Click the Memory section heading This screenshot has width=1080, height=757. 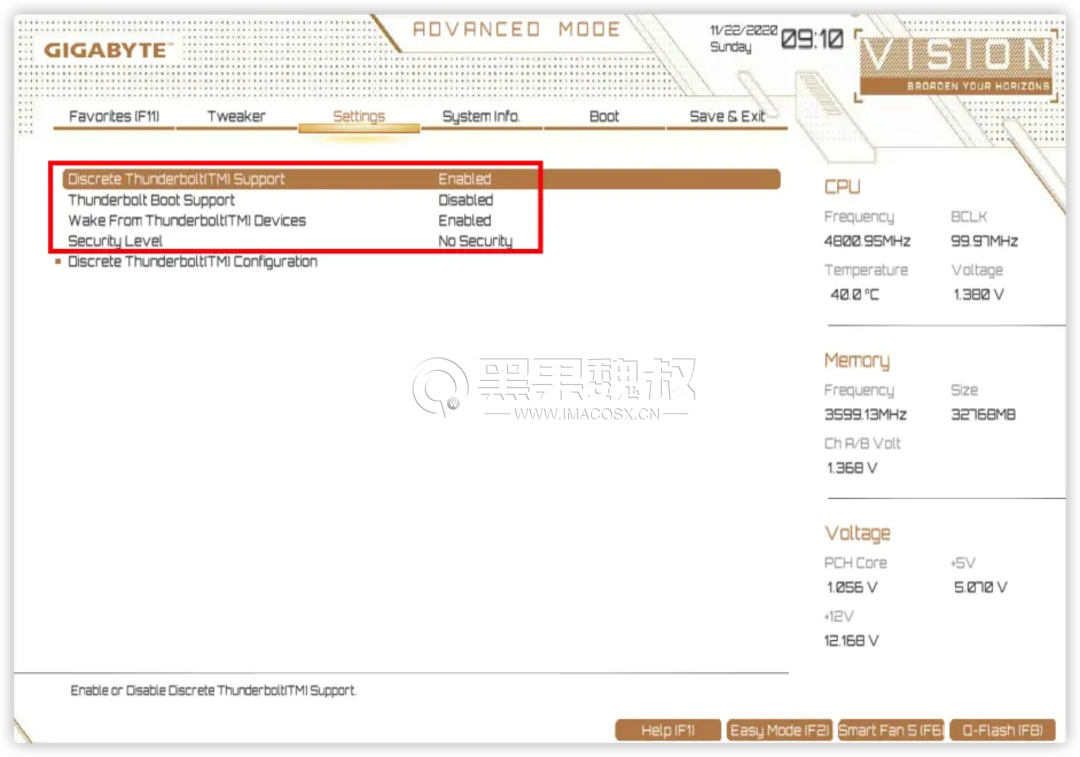[x=857, y=360]
